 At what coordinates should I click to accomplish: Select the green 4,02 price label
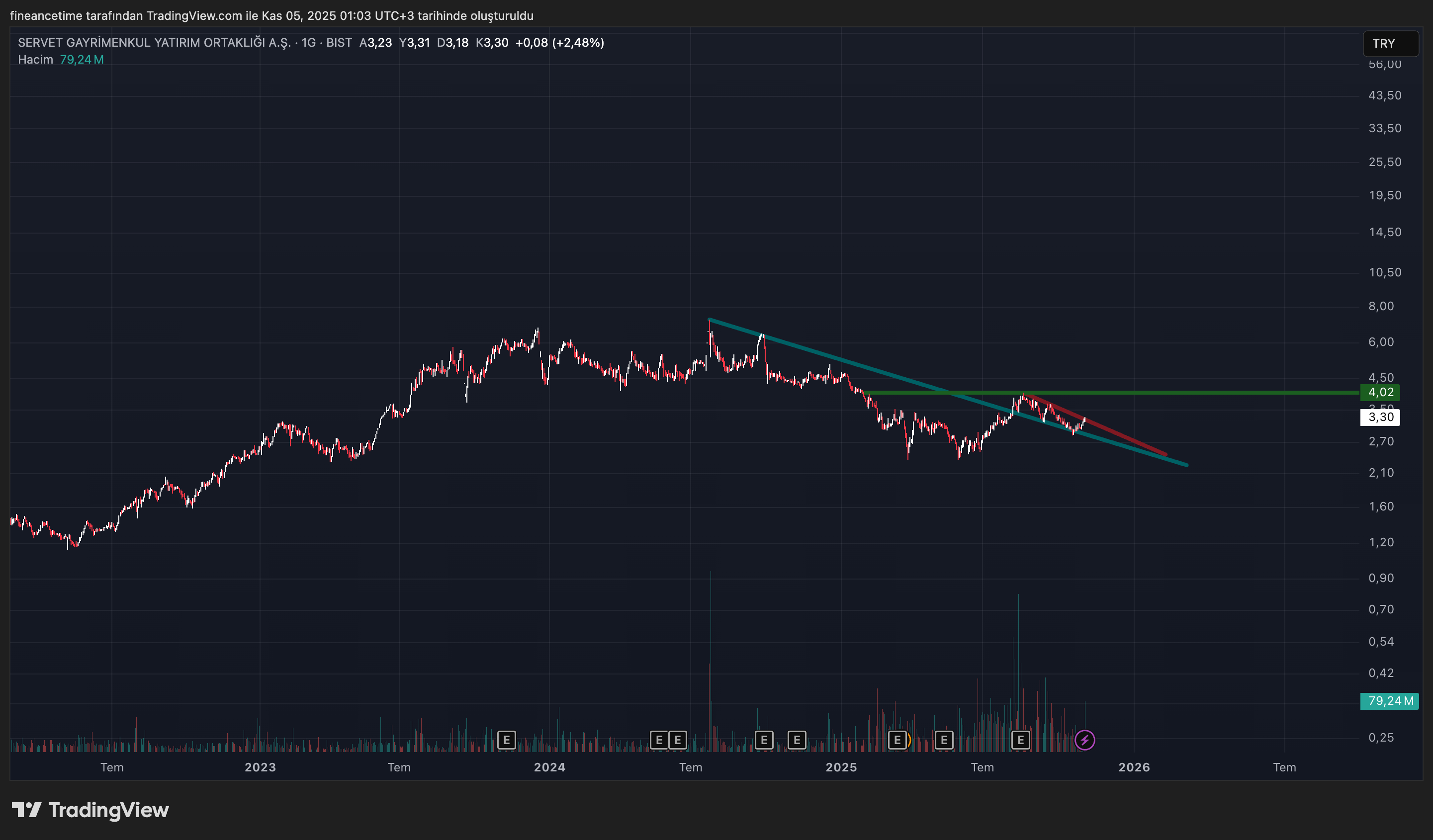pyautogui.click(x=1380, y=392)
